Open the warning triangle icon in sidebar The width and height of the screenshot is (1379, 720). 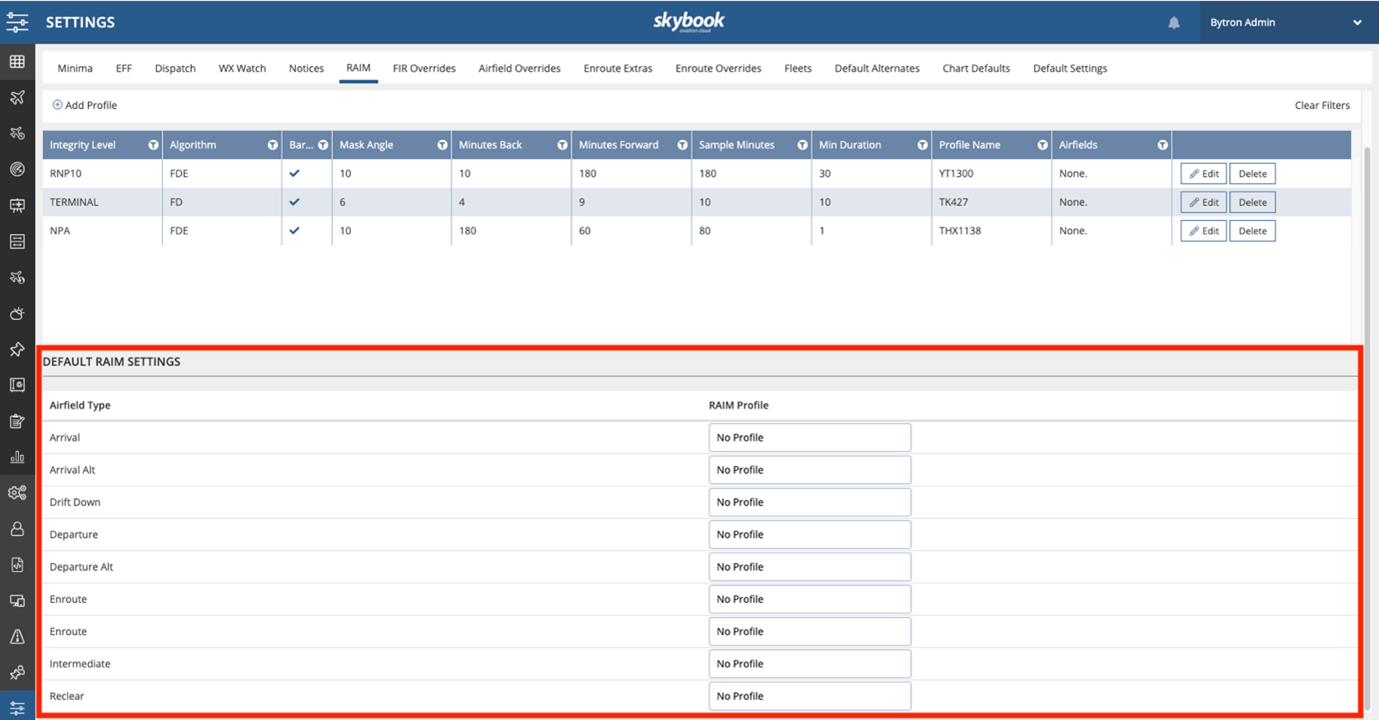(17, 636)
